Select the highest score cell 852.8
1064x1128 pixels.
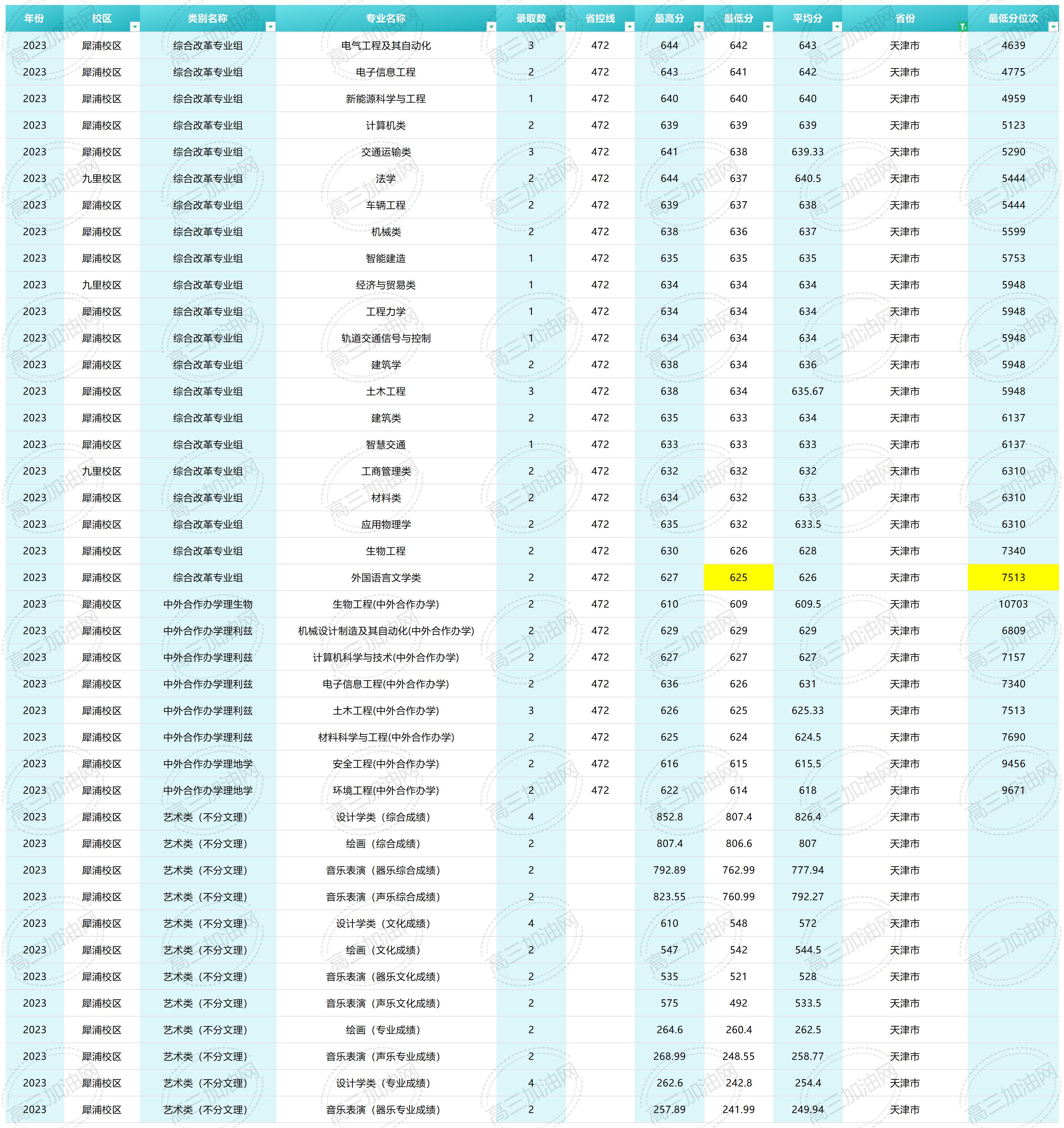670,817
